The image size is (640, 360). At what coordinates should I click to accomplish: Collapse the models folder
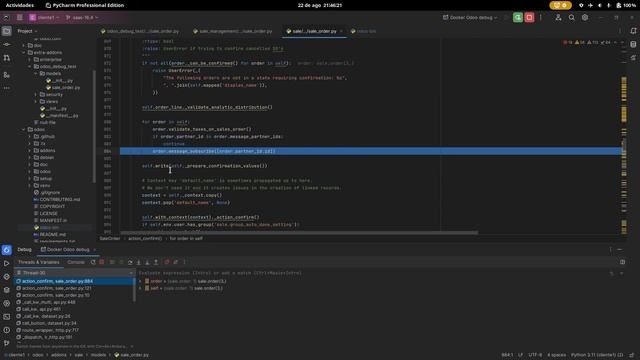pos(36,73)
